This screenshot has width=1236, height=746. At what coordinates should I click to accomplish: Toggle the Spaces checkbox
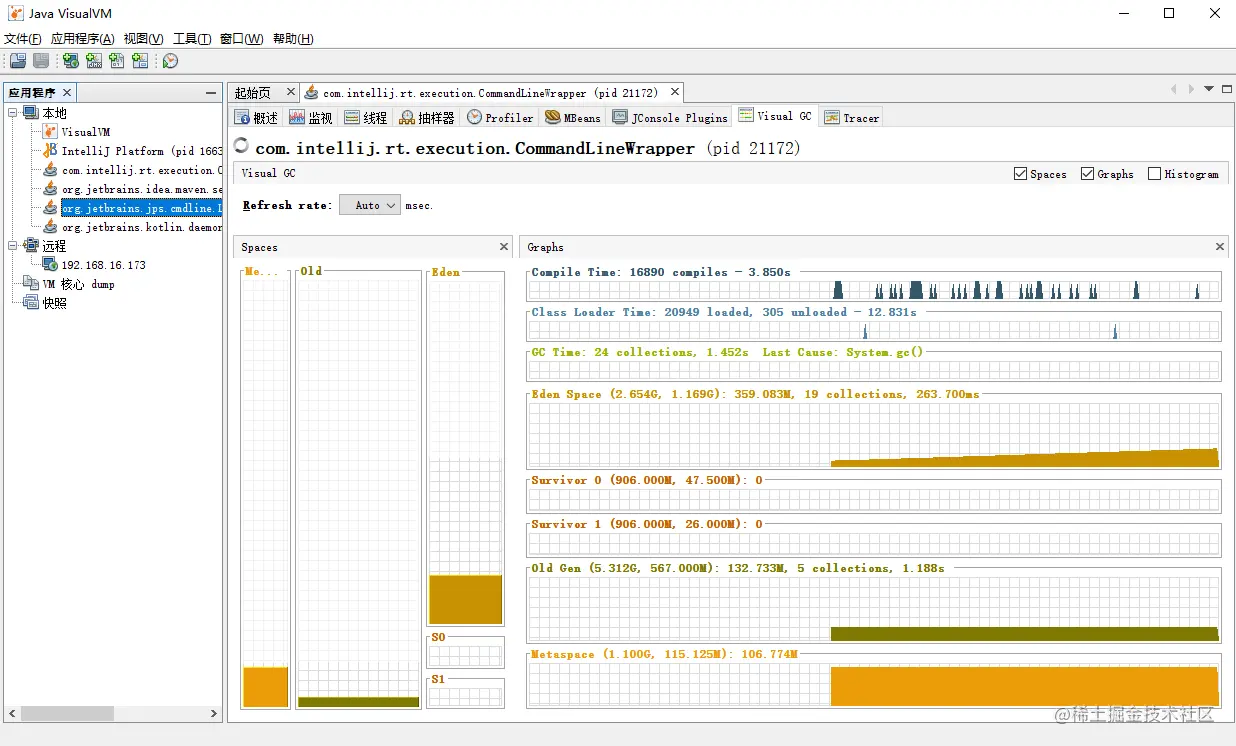[x=1020, y=174]
